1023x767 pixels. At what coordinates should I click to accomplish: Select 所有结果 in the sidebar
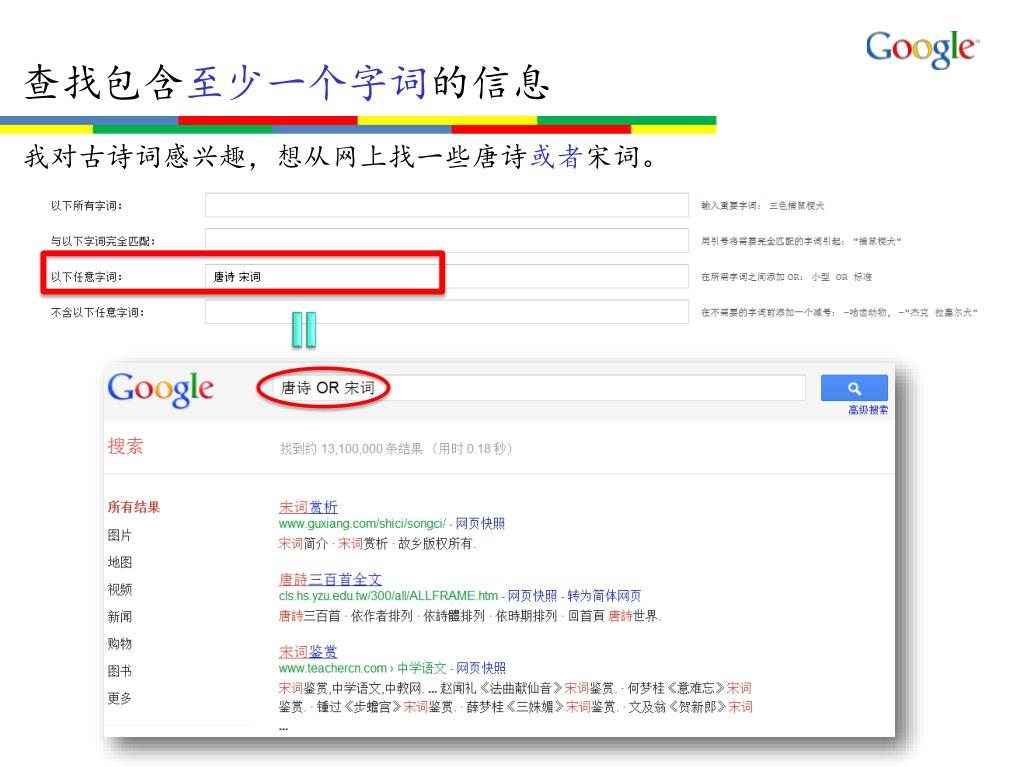click(134, 507)
